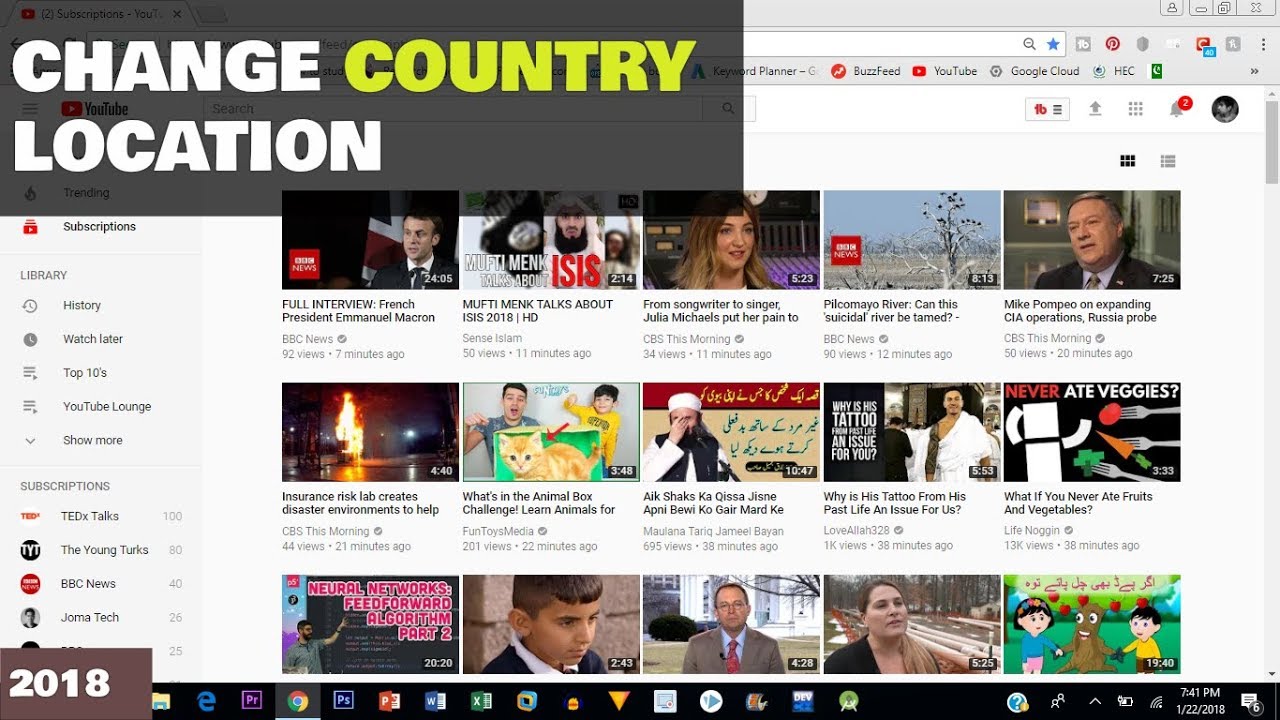This screenshot has height=720, width=1280.
Task: Open the Joma Tech subscription
Action: (100, 618)
